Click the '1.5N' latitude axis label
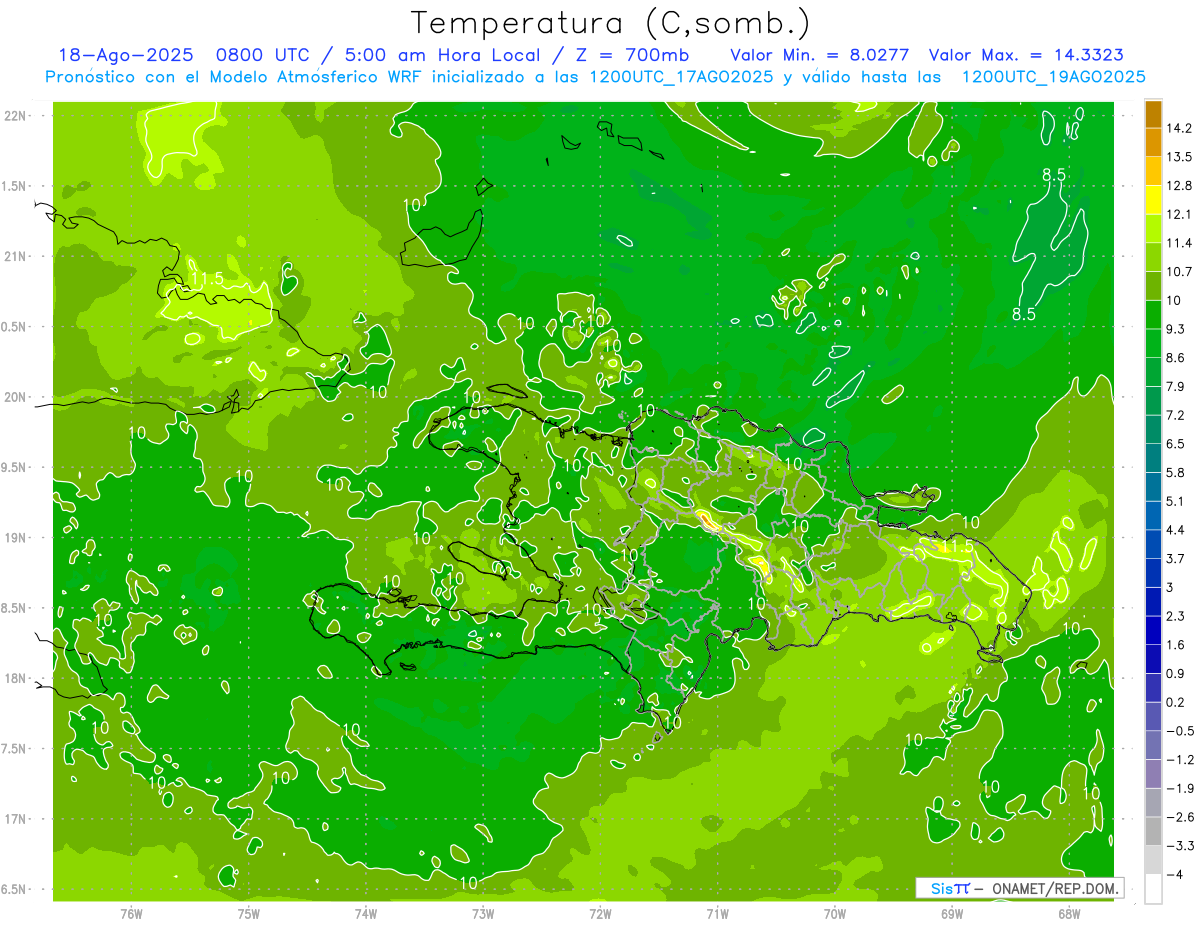This screenshot has width=1200, height=927. click(x=14, y=186)
